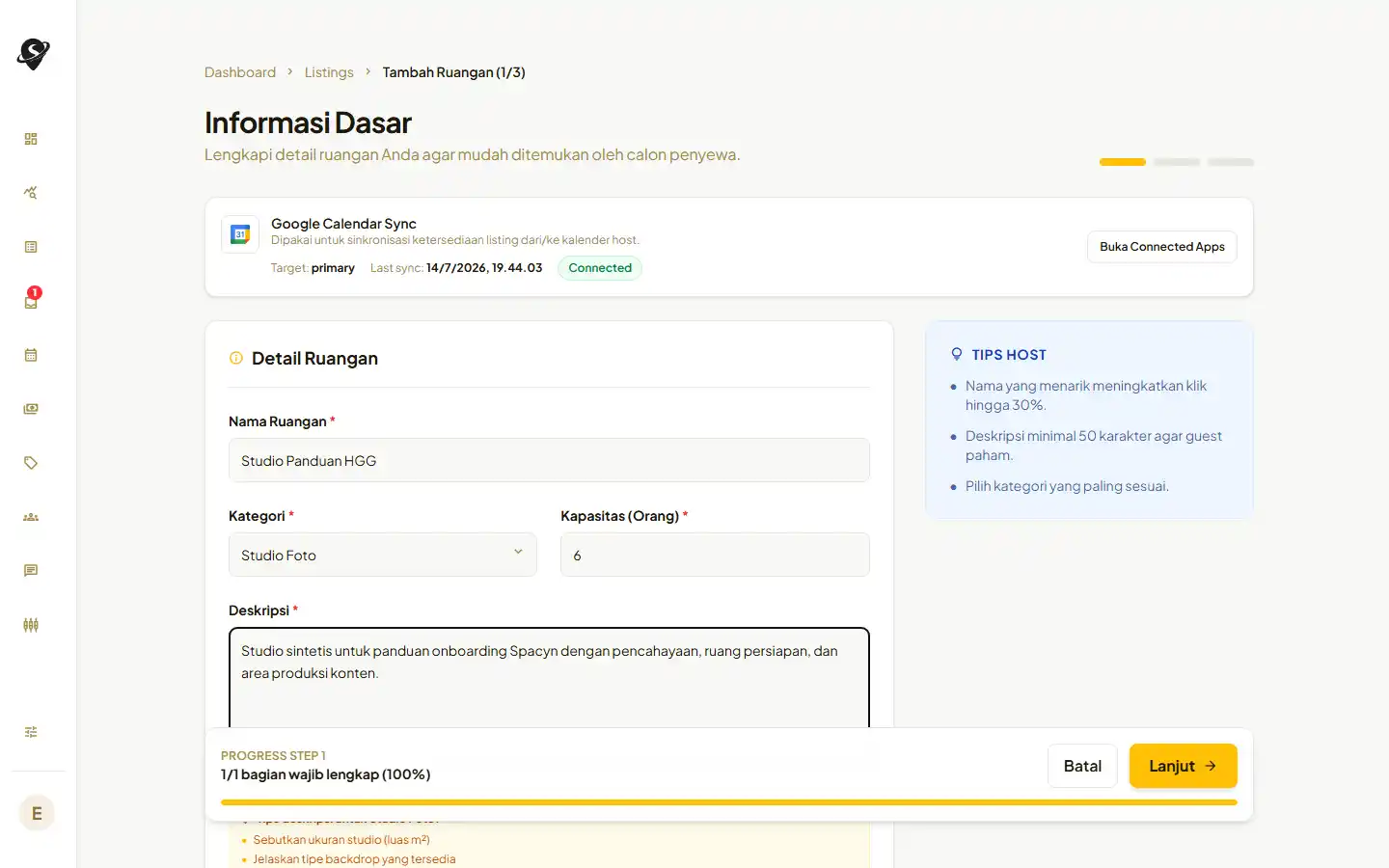The image size is (1389, 868).
Task: Click tip Pilih kategori yang paling sesuai
Action: click(x=1067, y=486)
